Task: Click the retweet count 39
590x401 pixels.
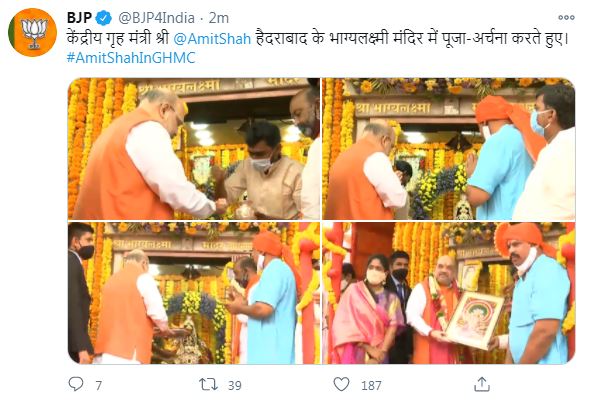Action: pyautogui.click(x=235, y=386)
